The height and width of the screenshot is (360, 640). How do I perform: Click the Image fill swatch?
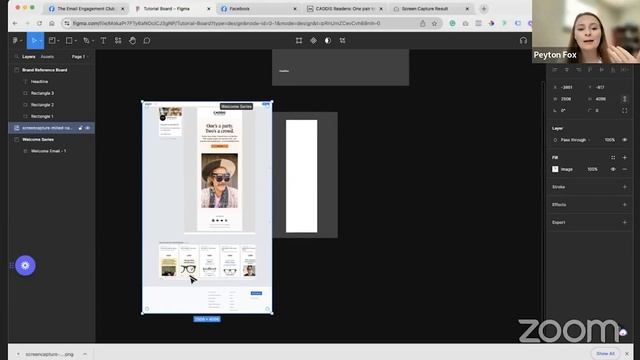[555, 169]
